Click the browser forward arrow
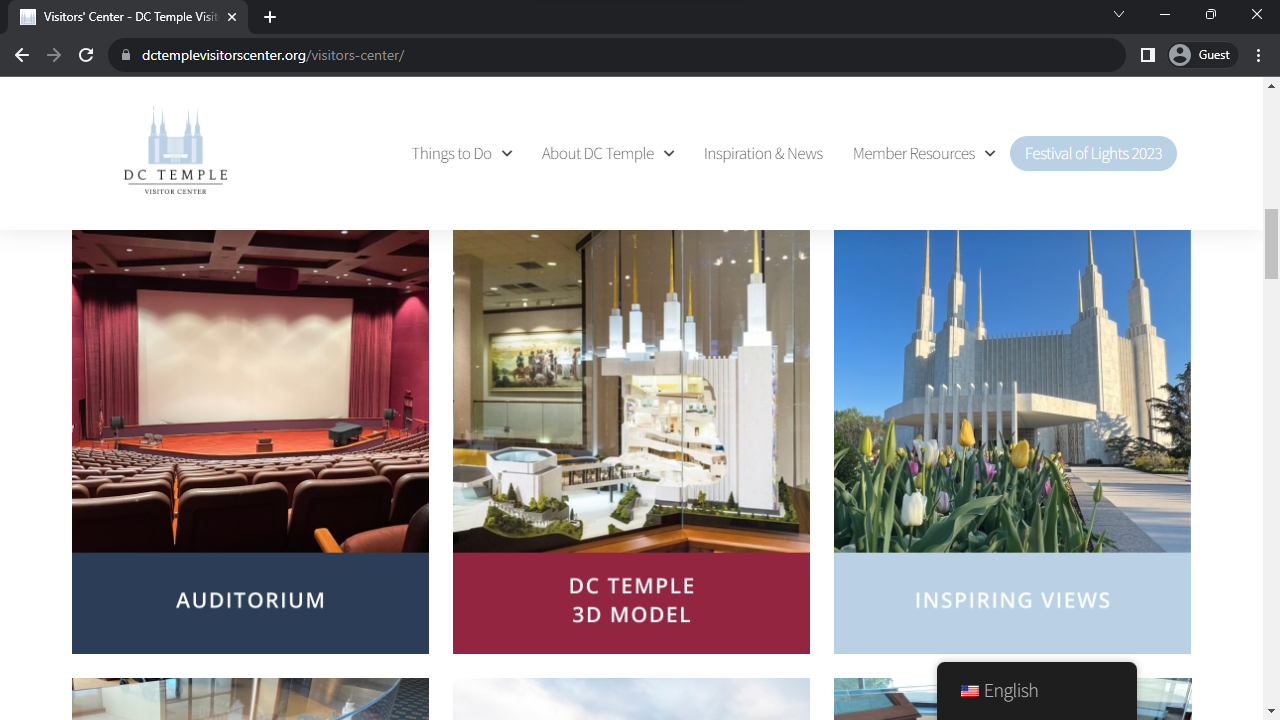The width and height of the screenshot is (1280, 720). coord(54,55)
